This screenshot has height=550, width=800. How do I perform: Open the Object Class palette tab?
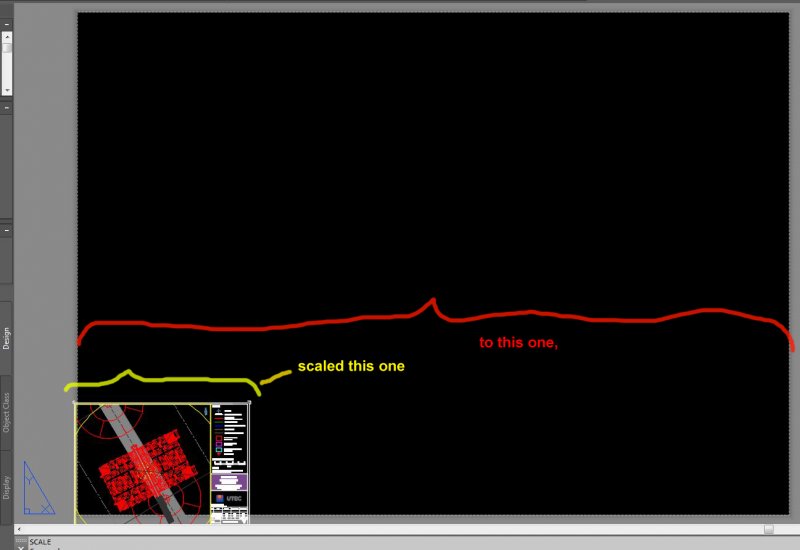6,412
